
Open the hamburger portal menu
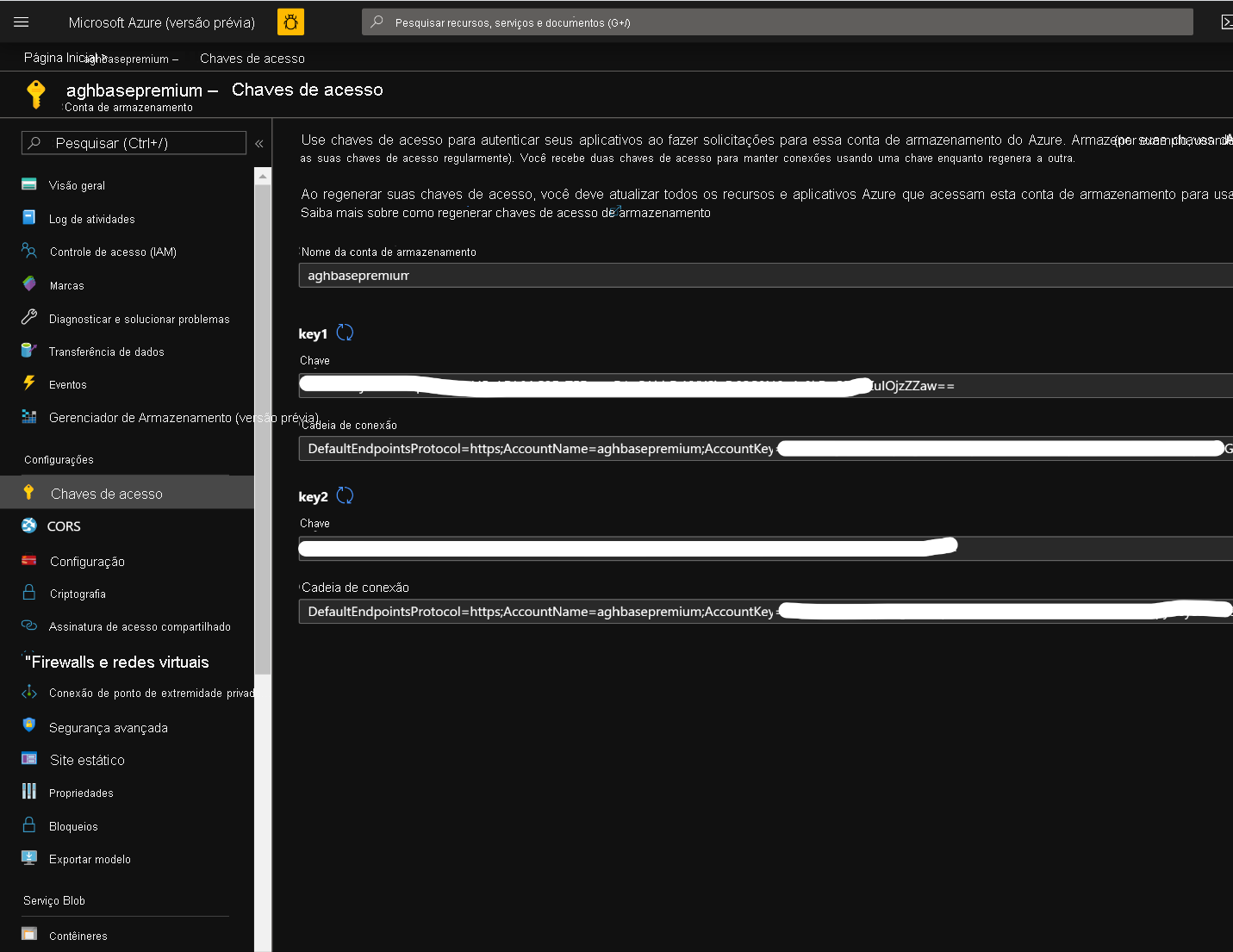(22, 22)
